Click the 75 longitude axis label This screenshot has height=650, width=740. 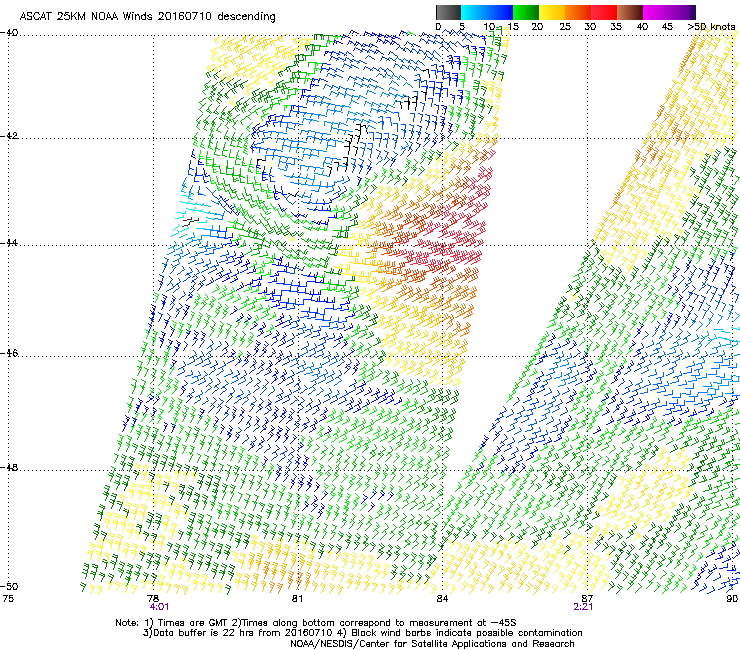coord(8,598)
